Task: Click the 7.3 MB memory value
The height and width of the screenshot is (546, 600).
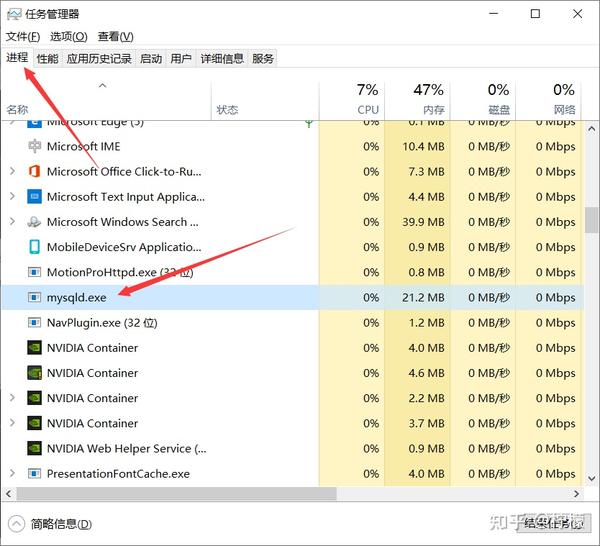Action: click(426, 171)
